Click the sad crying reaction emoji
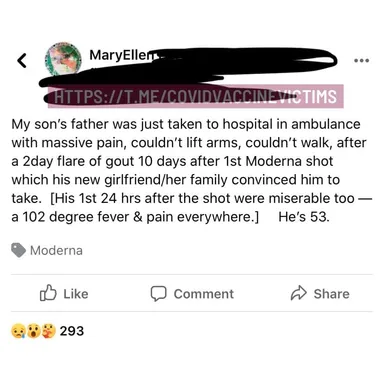 pyautogui.click(x=18, y=331)
